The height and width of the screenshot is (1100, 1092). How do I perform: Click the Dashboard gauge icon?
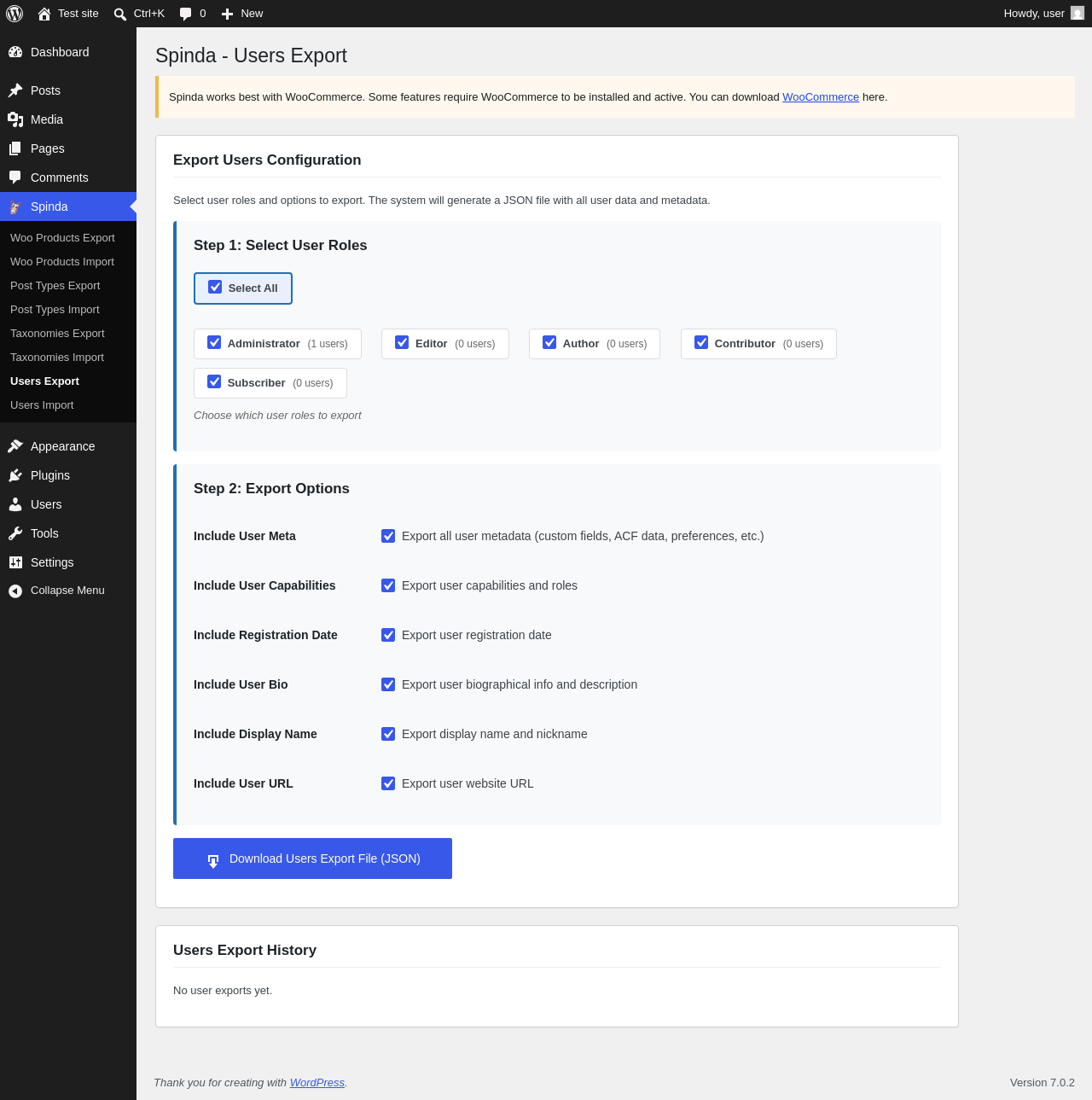pos(15,52)
